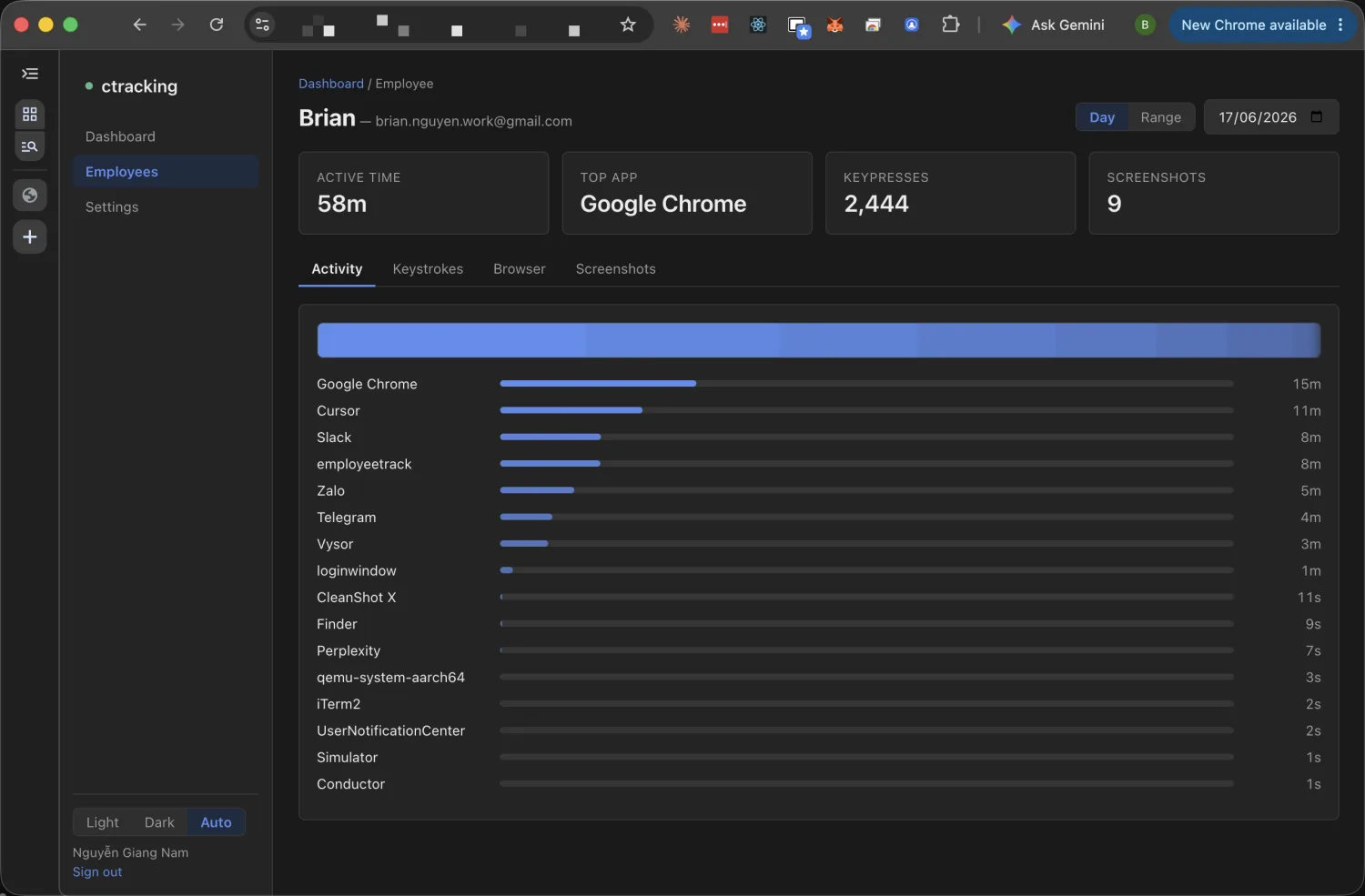Click the ctracking logo title
Screen dimensions: 1365x896
(139, 86)
